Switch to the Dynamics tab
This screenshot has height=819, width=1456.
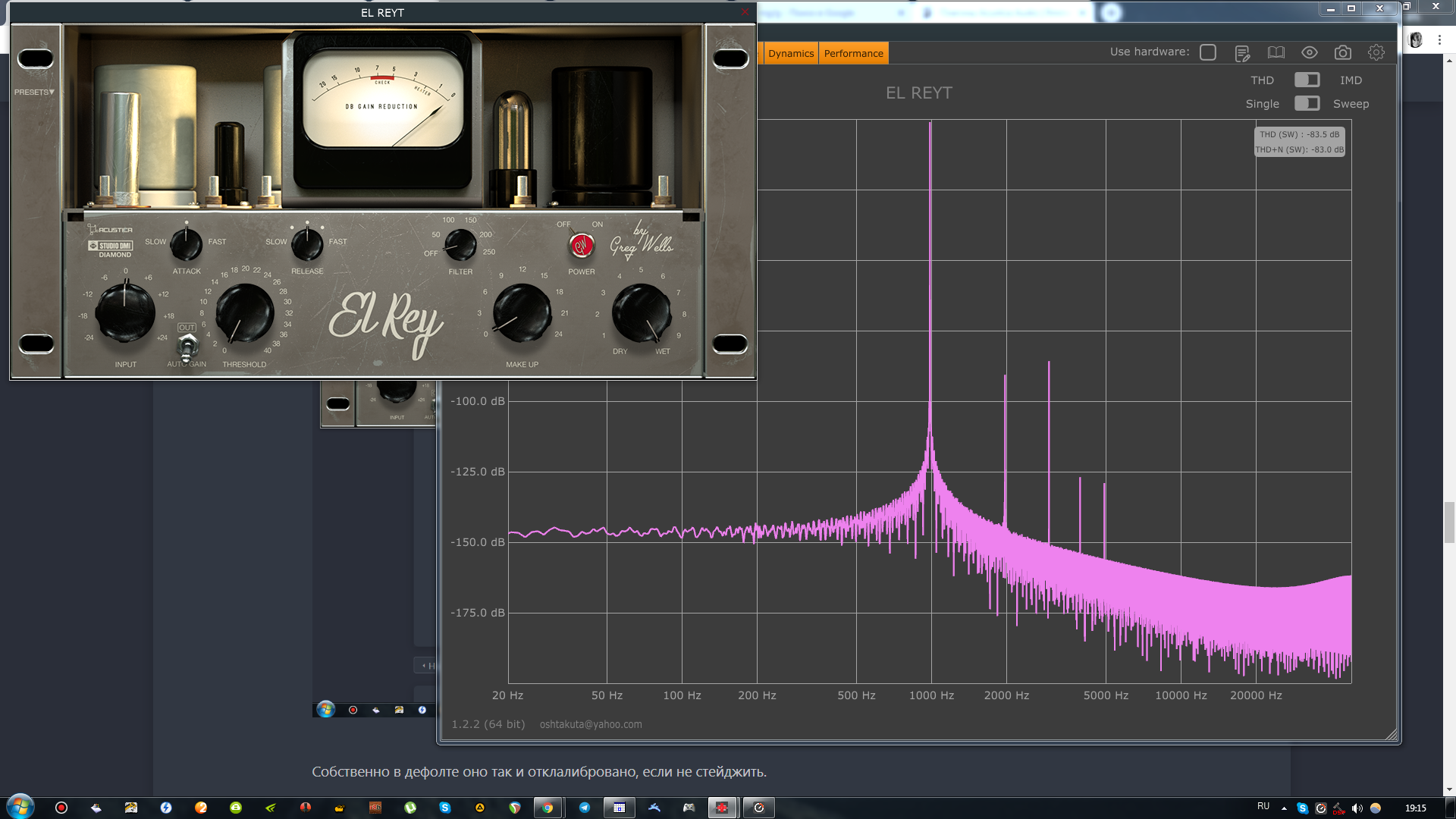790,53
